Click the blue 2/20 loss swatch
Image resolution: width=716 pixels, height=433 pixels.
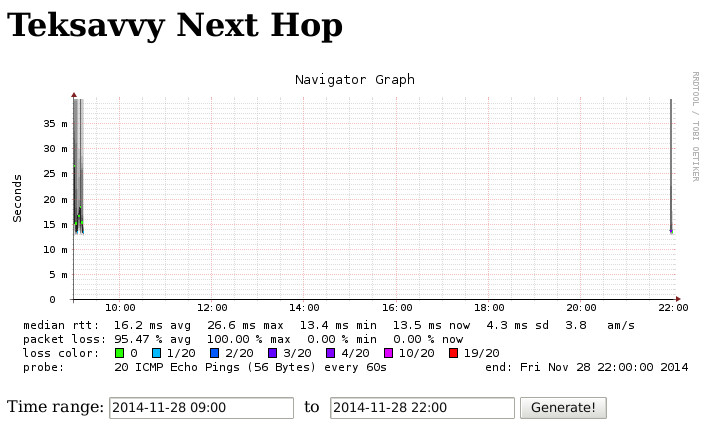click(215, 353)
